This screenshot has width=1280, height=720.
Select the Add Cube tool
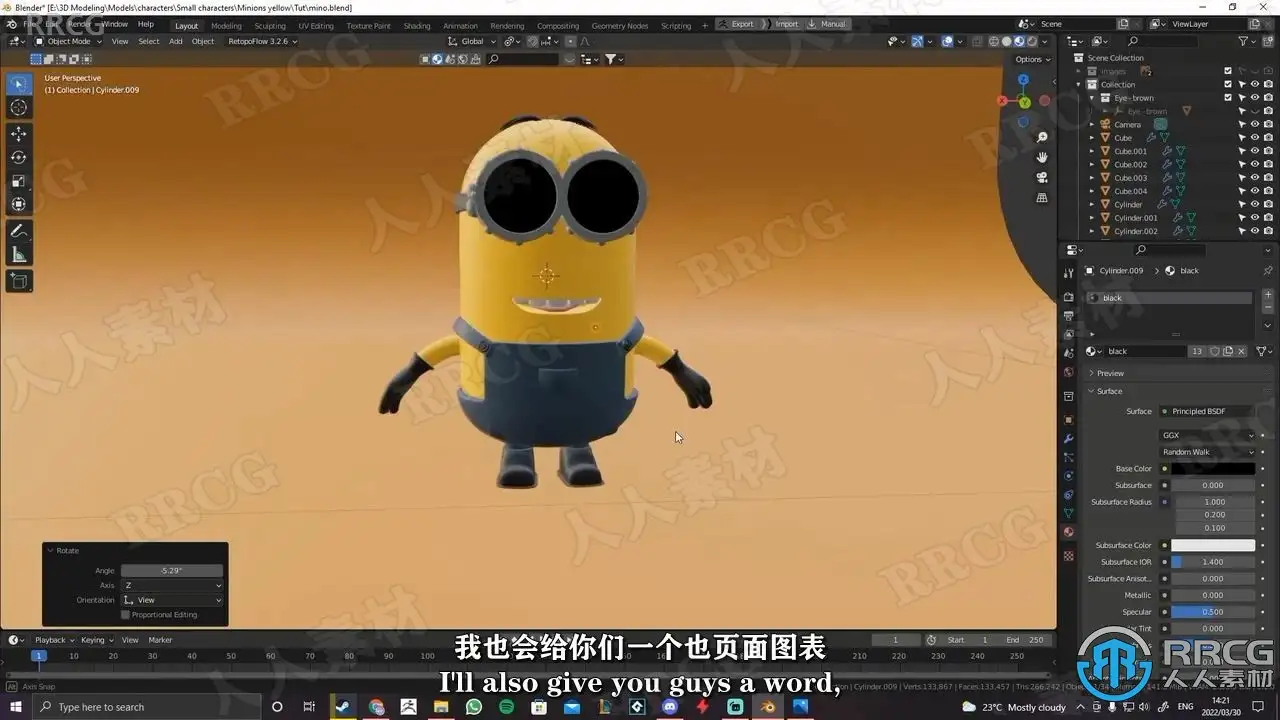(x=19, y=281)
